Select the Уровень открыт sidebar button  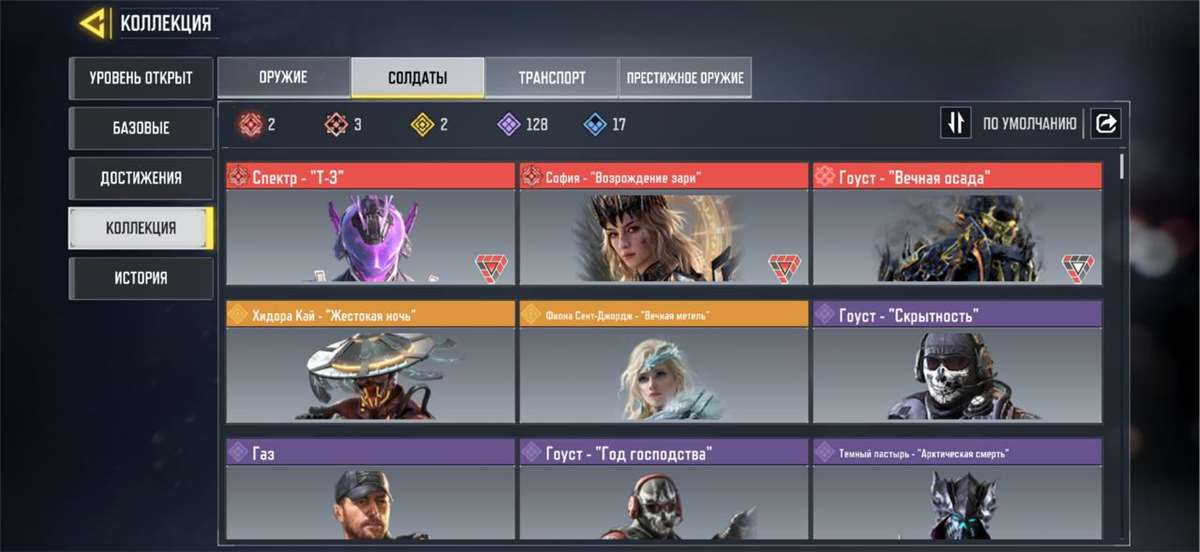(141, 78)
